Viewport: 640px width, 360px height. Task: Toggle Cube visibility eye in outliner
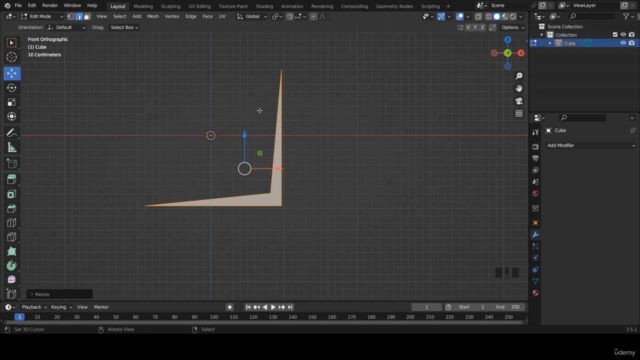coord(623,43)
